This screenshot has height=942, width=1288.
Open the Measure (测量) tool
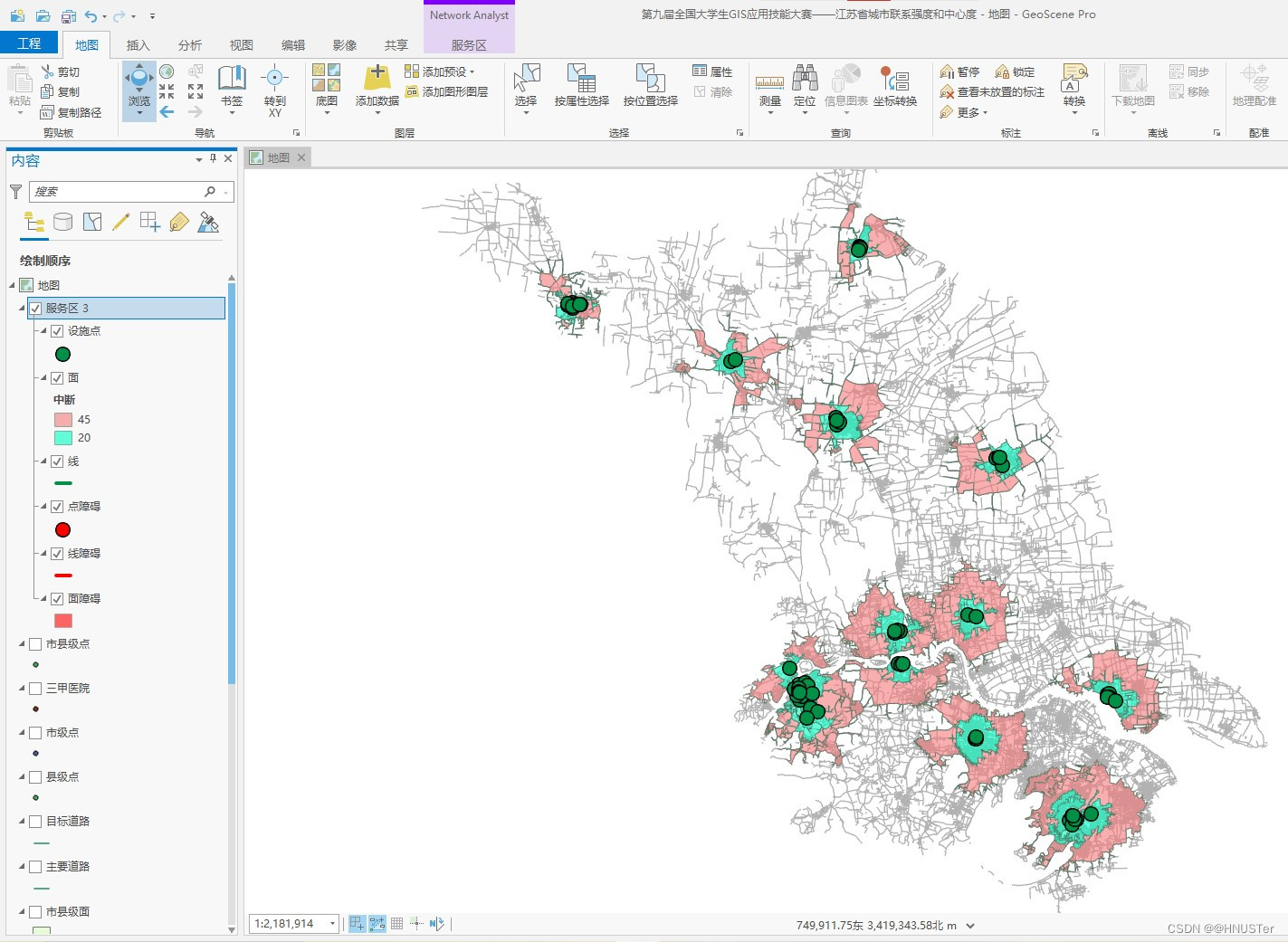769,84
